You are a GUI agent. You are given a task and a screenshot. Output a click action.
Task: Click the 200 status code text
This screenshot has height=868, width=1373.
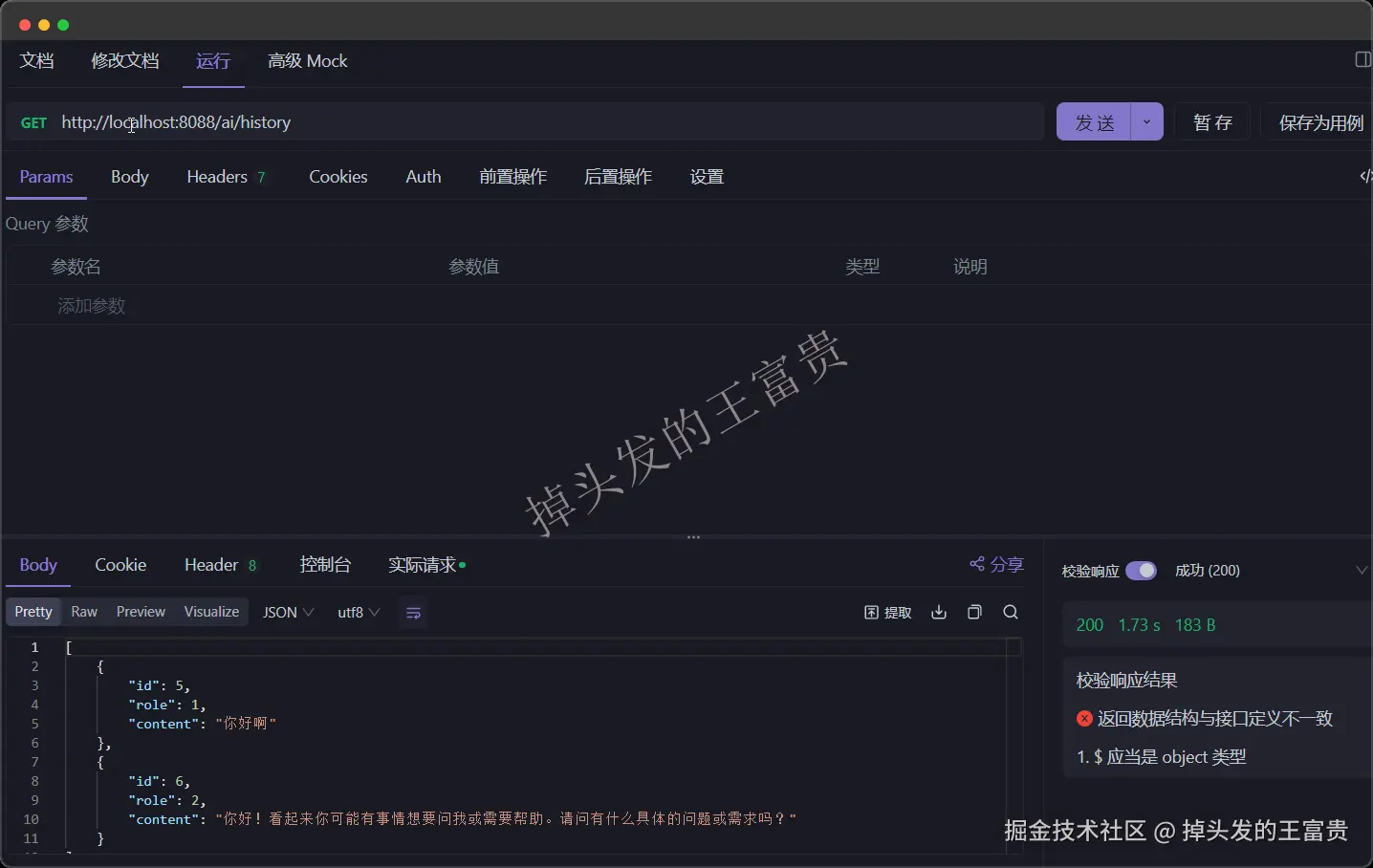(1090, 625)
